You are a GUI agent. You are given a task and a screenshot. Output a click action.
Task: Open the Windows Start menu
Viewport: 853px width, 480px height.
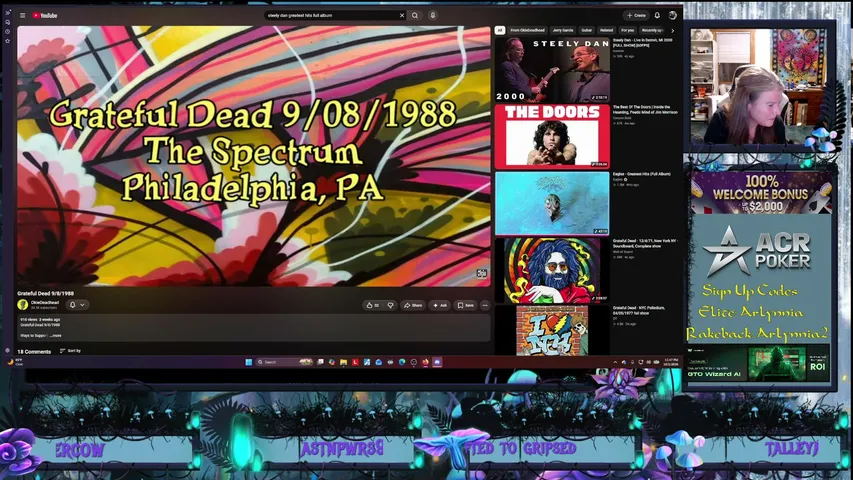[x=249, y=362]
